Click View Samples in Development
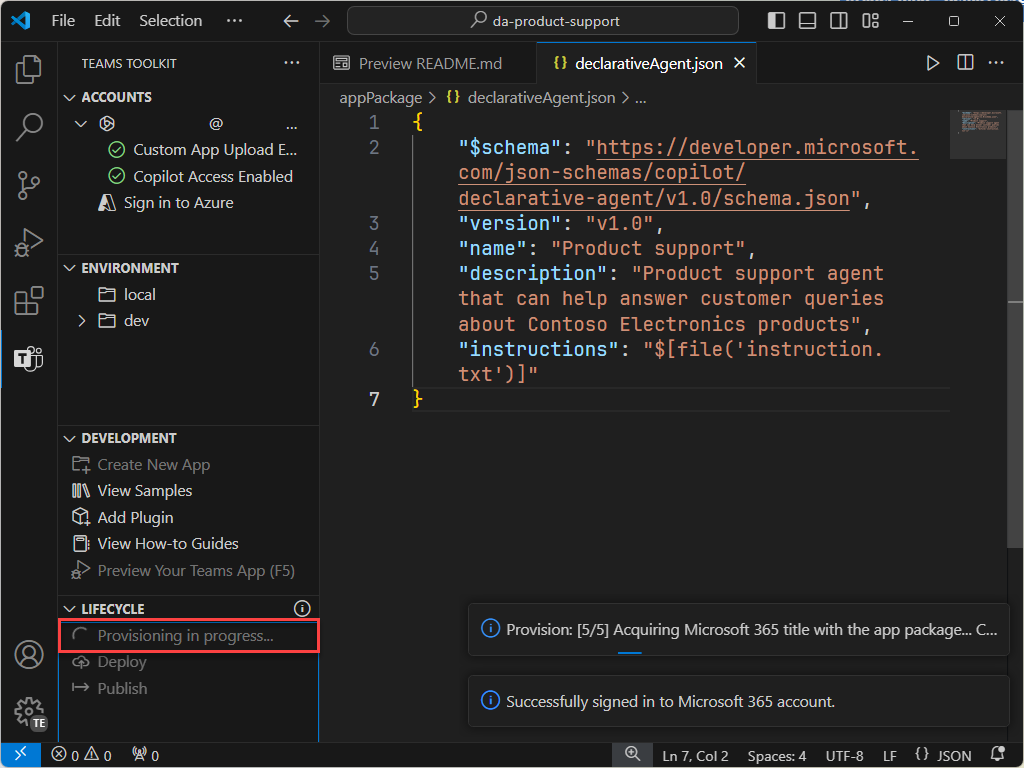 point(144,491)
